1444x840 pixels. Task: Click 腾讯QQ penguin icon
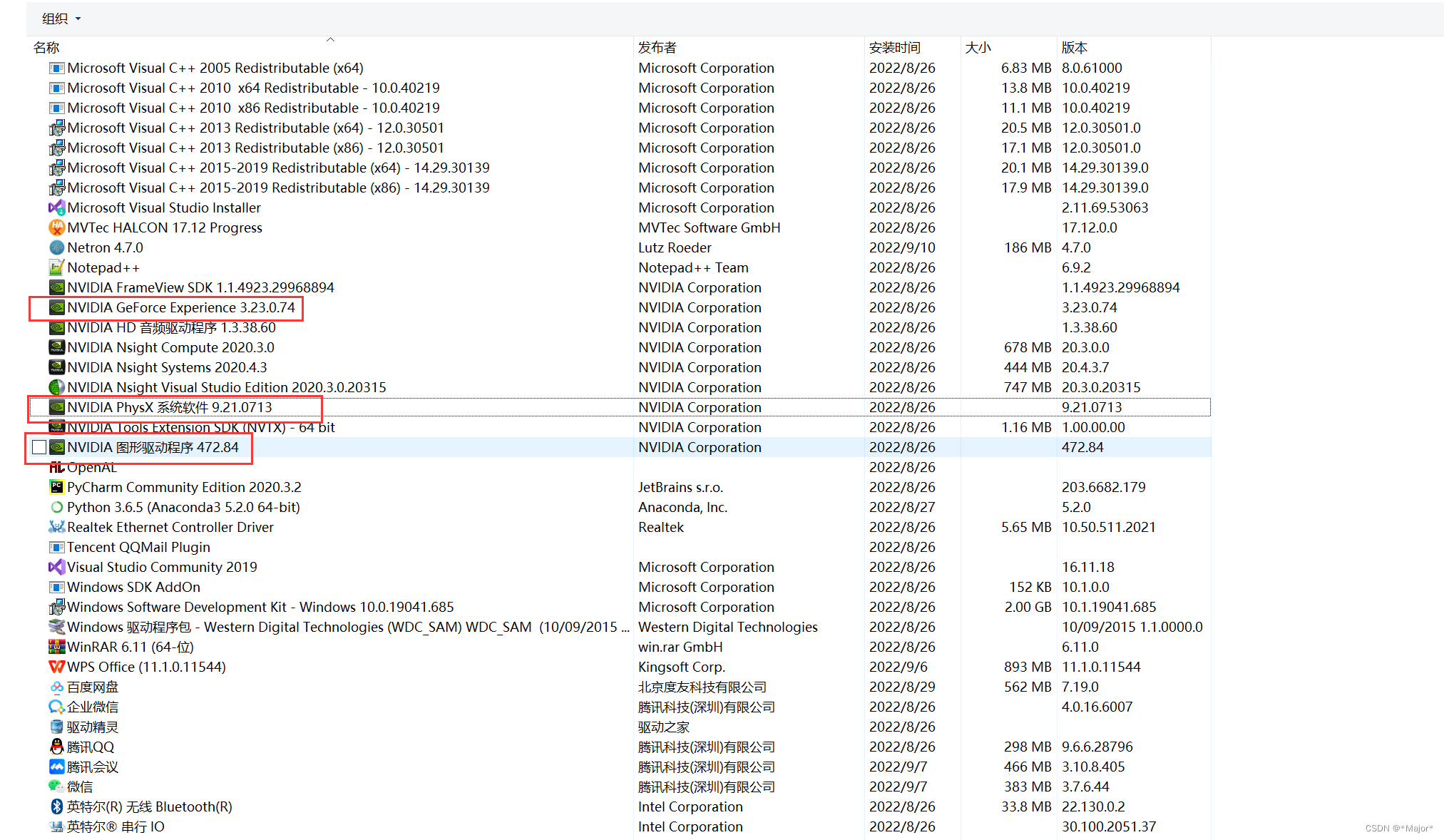pyautogui.click(x=56, y=747)
